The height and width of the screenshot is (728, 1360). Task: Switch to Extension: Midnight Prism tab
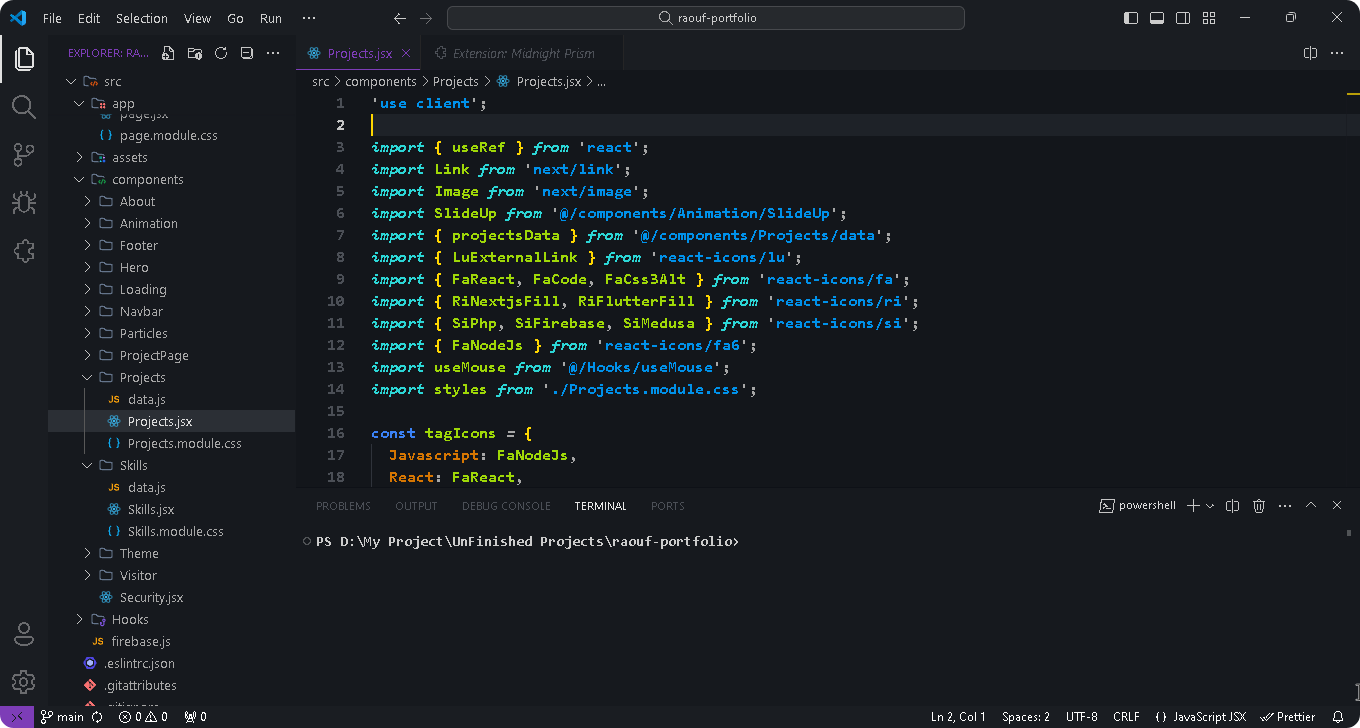(x=523, y=54)
